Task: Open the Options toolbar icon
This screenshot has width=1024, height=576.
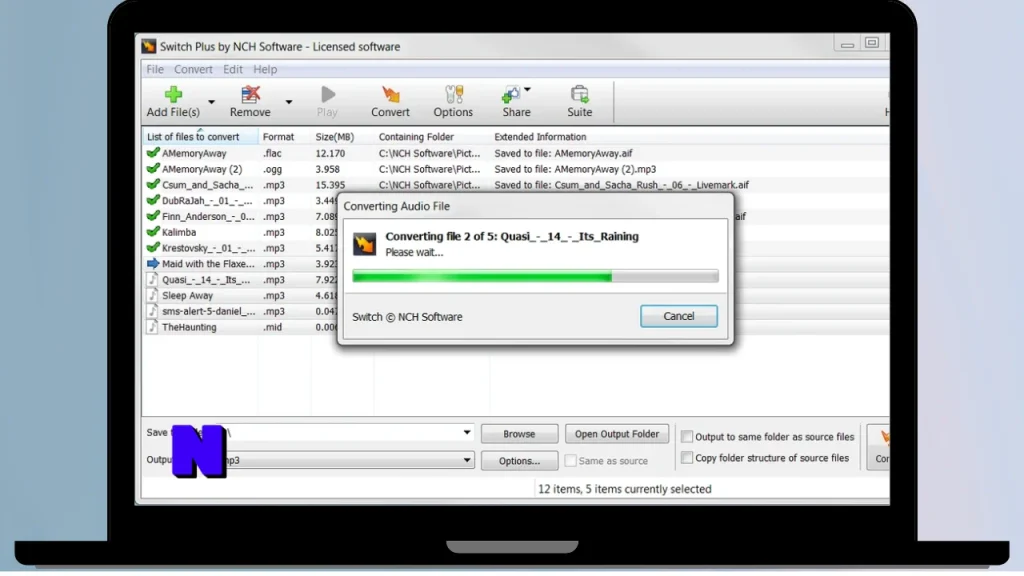Action: 453,95
